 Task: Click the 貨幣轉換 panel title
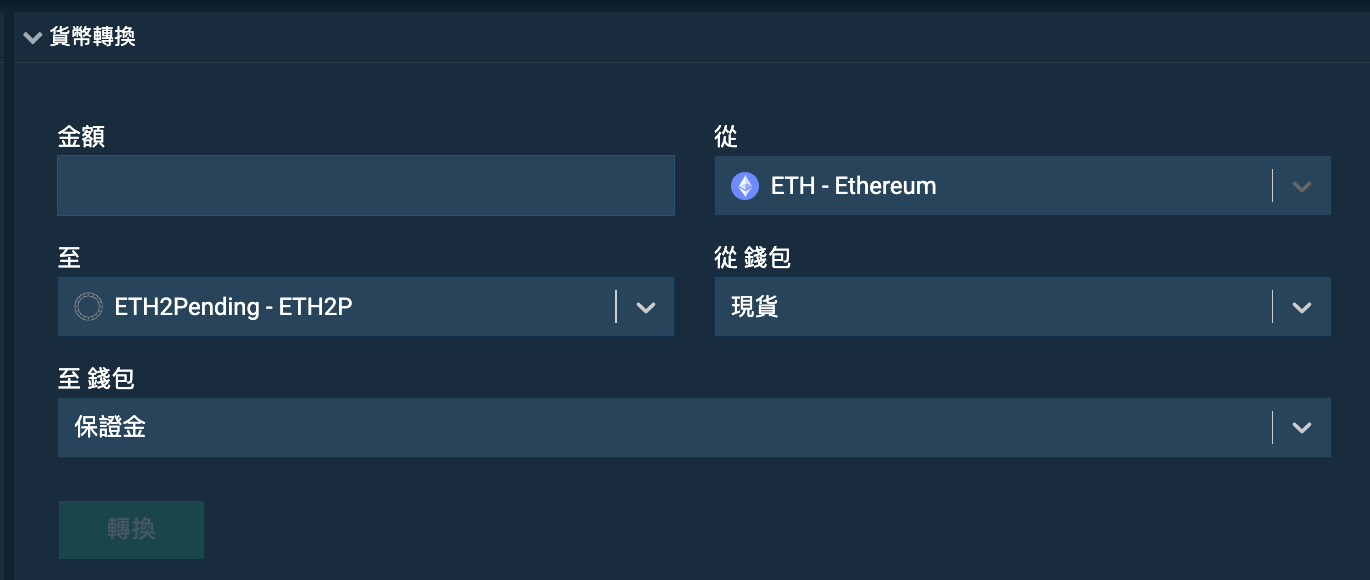pos(92,38)
